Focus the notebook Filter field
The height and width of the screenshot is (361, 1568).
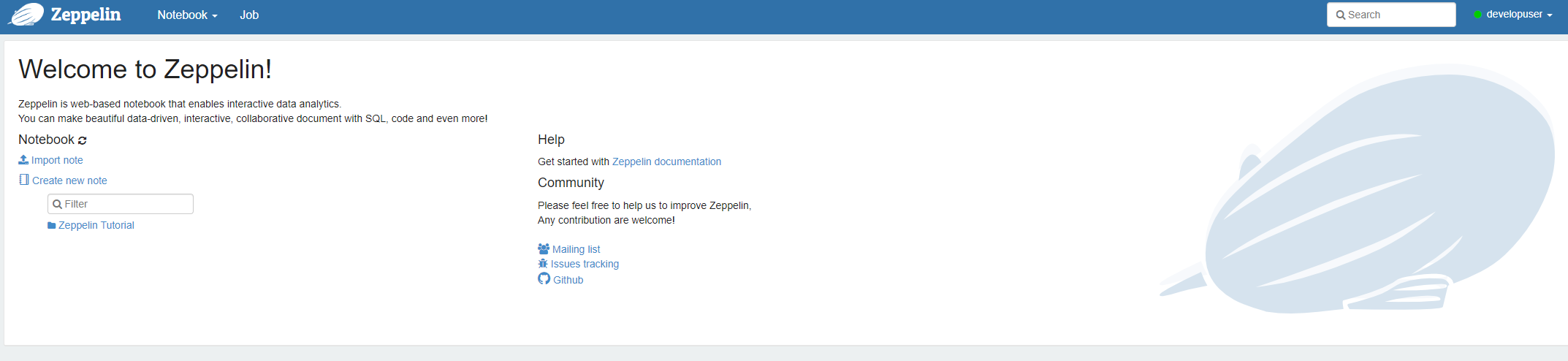coord(121,204)
